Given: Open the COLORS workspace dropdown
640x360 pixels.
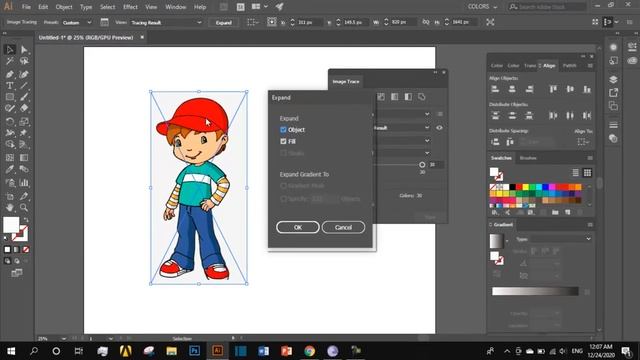Looking at the screenshot, I should (482, 7).
